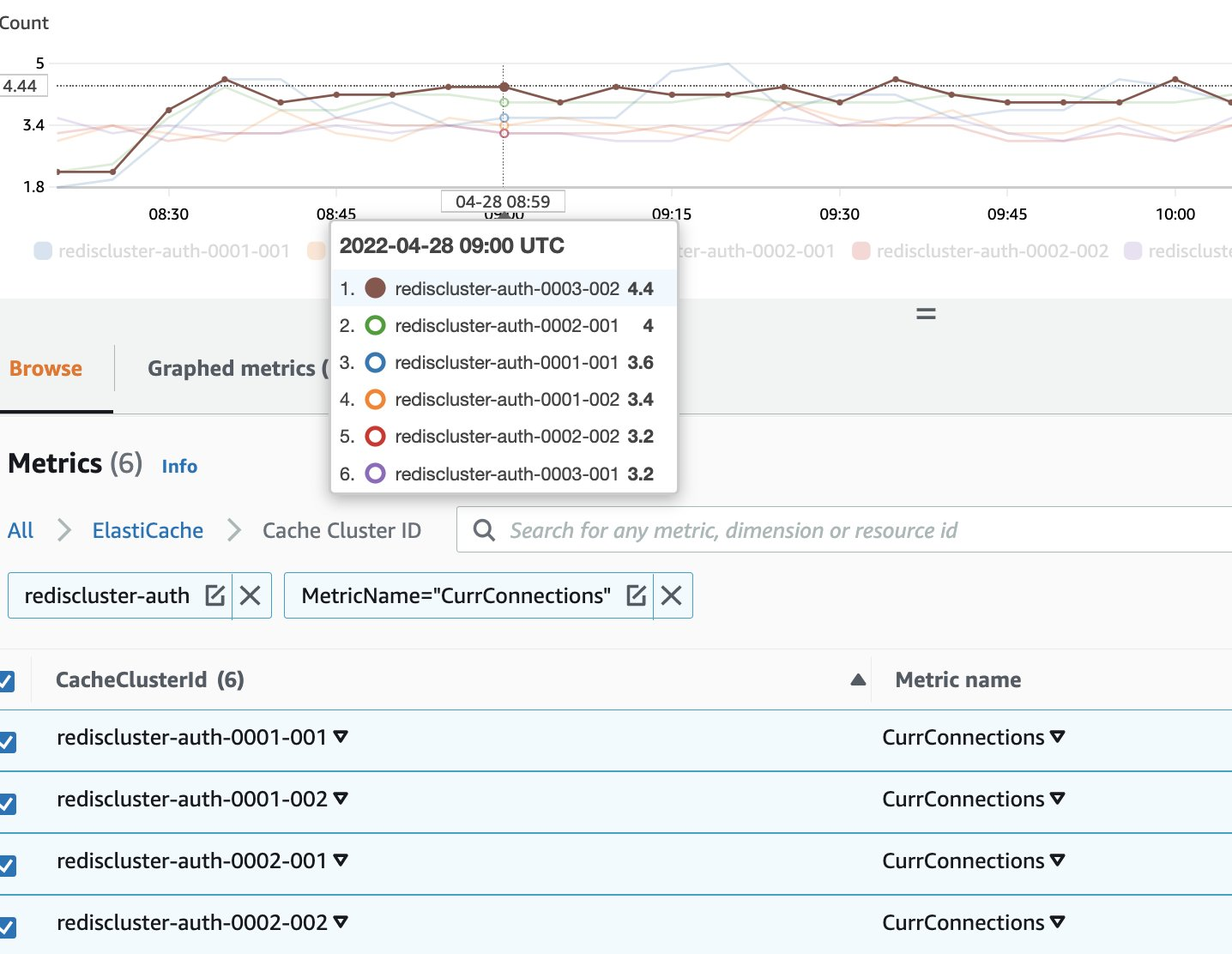Screen dimensions: 1232x954
Task: Open CurrConnections dropdown in 0002-002 row
Action: 1057,922
